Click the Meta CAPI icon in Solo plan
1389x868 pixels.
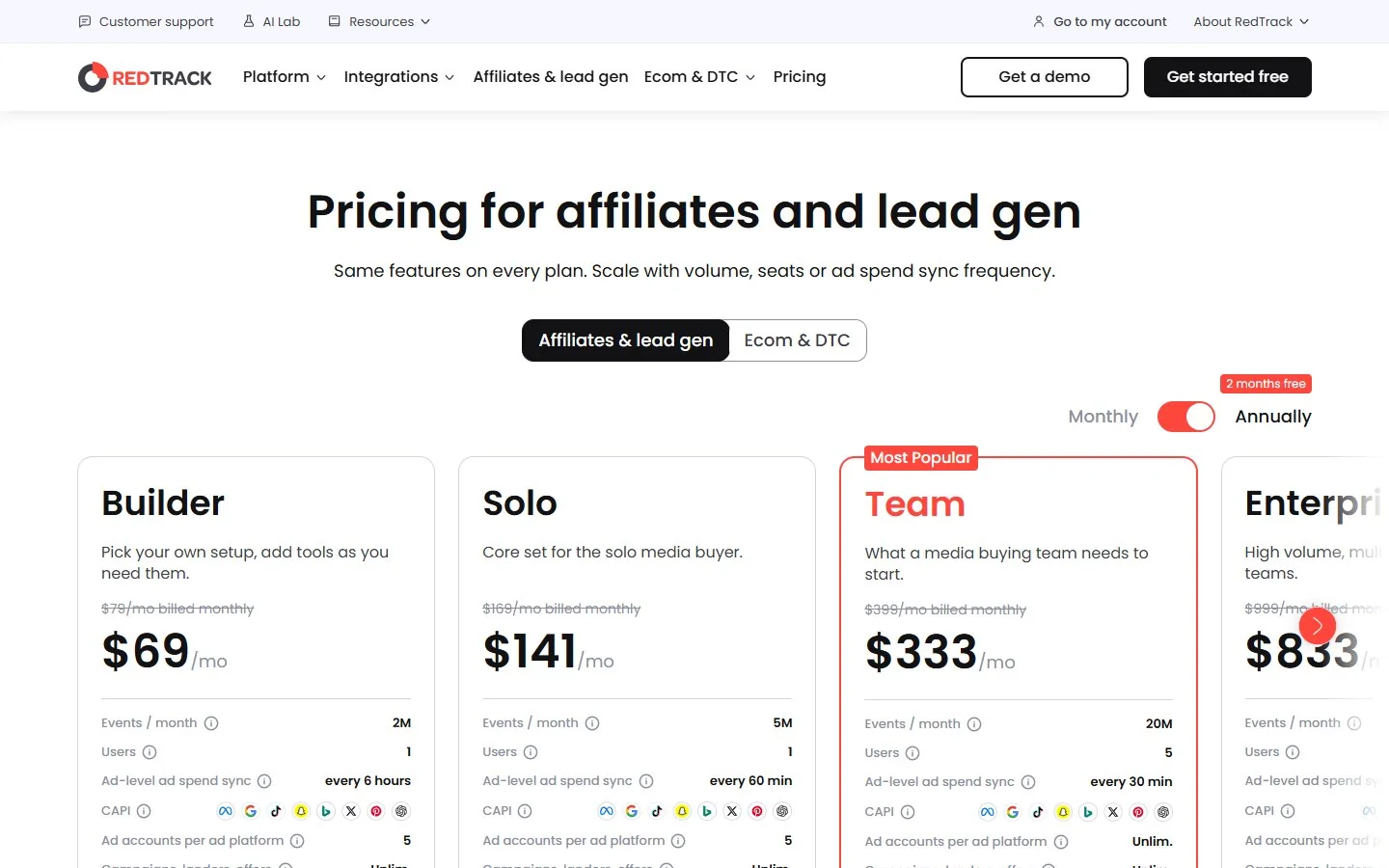[x=607, y=811]
